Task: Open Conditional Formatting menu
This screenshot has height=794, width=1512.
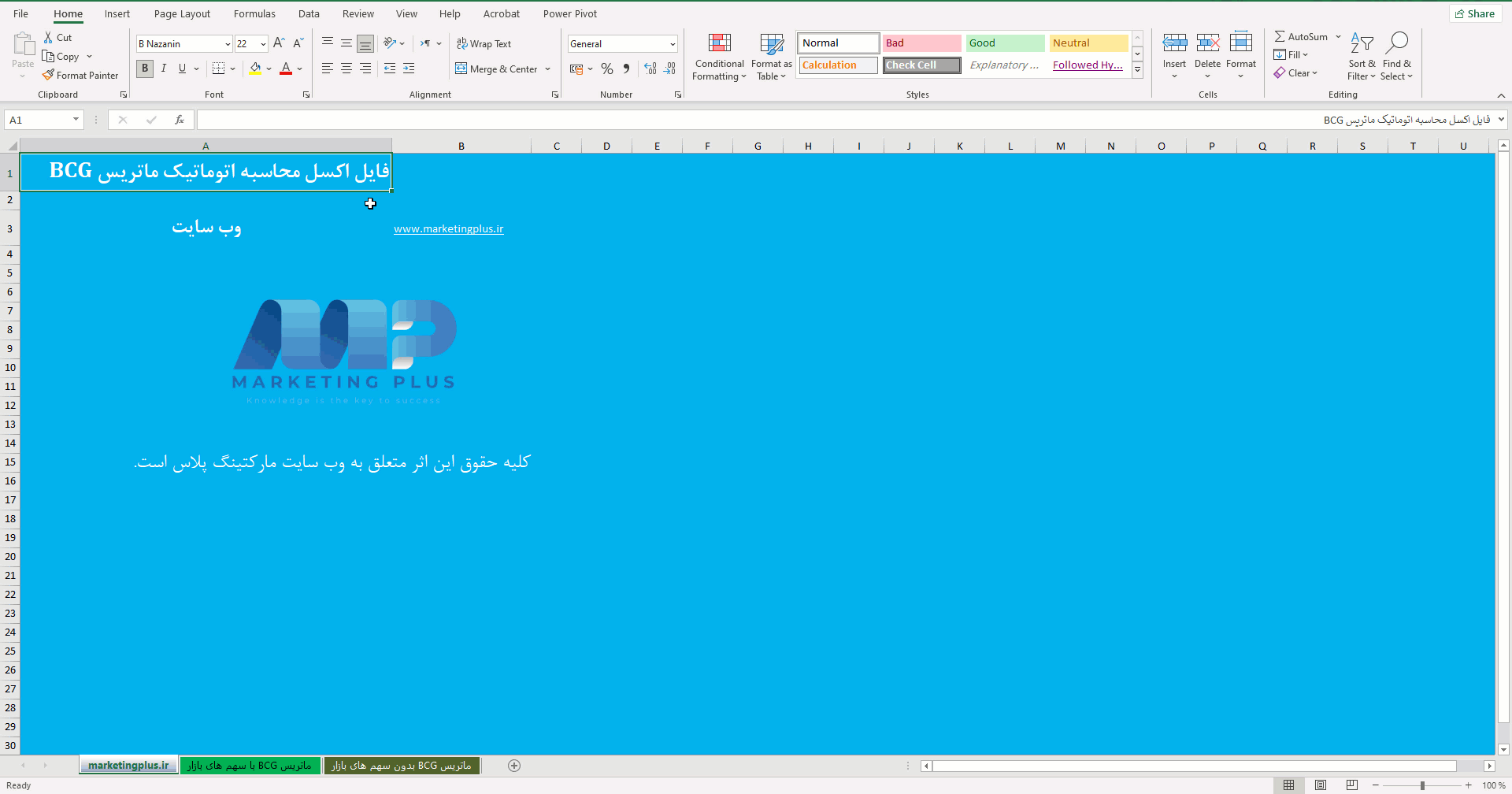Action: tap(719, 57)
